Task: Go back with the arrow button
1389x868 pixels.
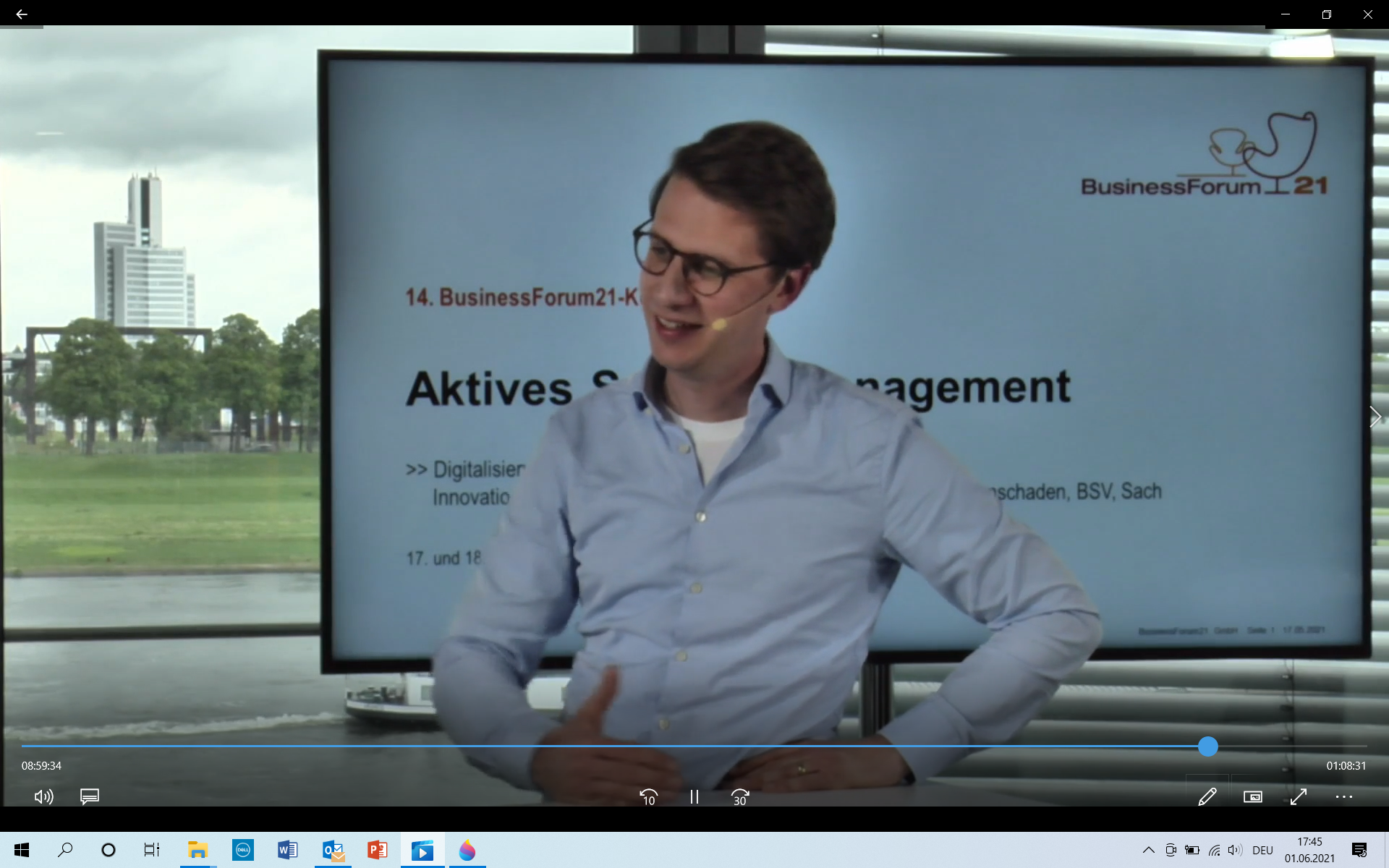Action: click(x=22, y=14)
